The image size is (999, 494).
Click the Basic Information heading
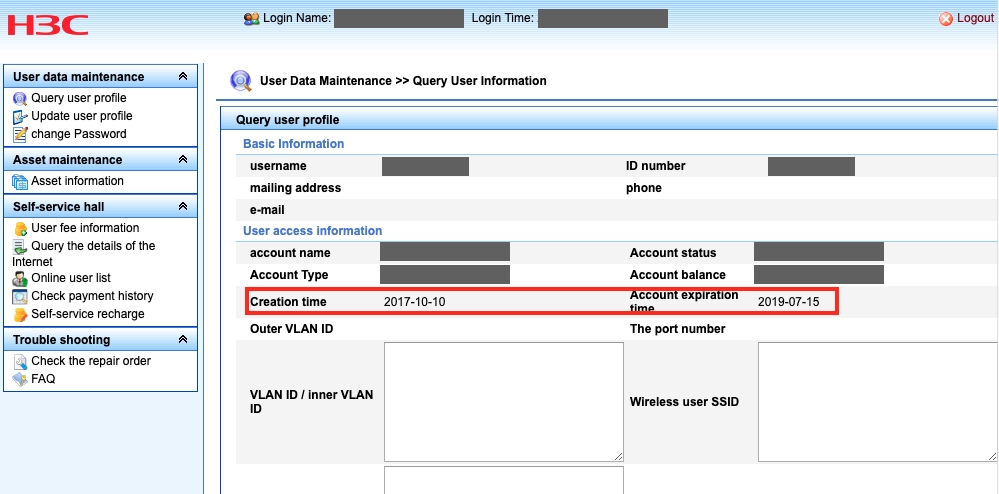coord(294,144)
